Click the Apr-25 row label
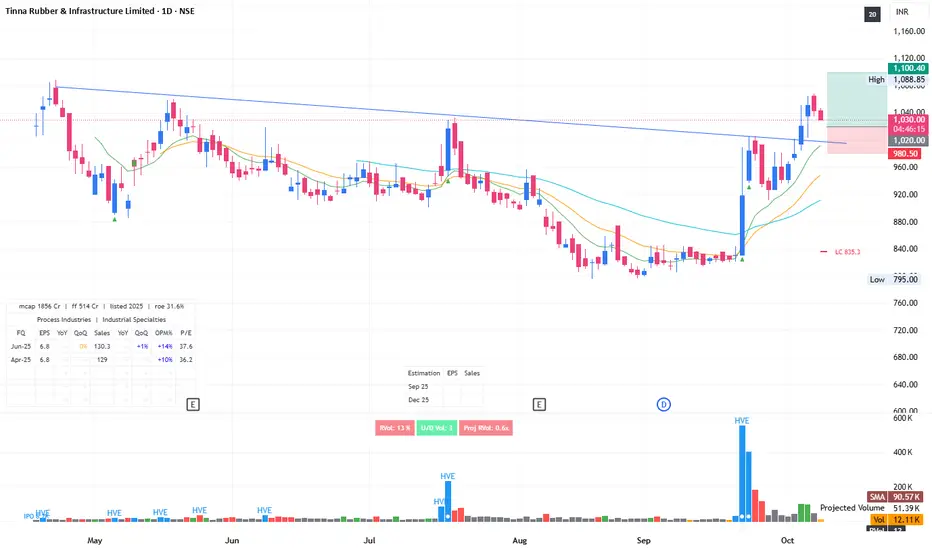 coord(21,360)
